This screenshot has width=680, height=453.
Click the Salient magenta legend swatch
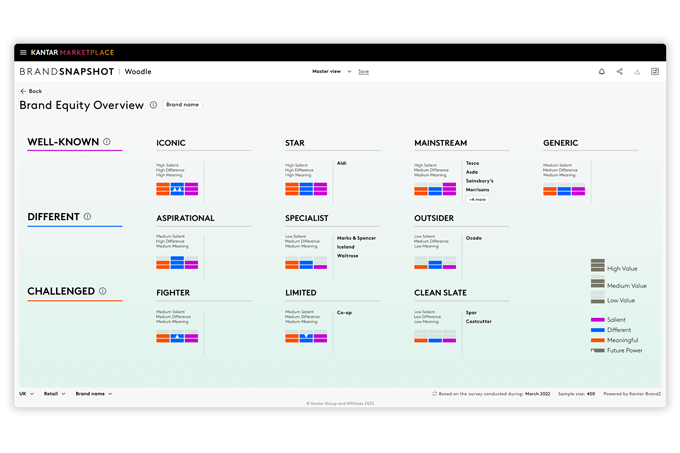[598, 319]
